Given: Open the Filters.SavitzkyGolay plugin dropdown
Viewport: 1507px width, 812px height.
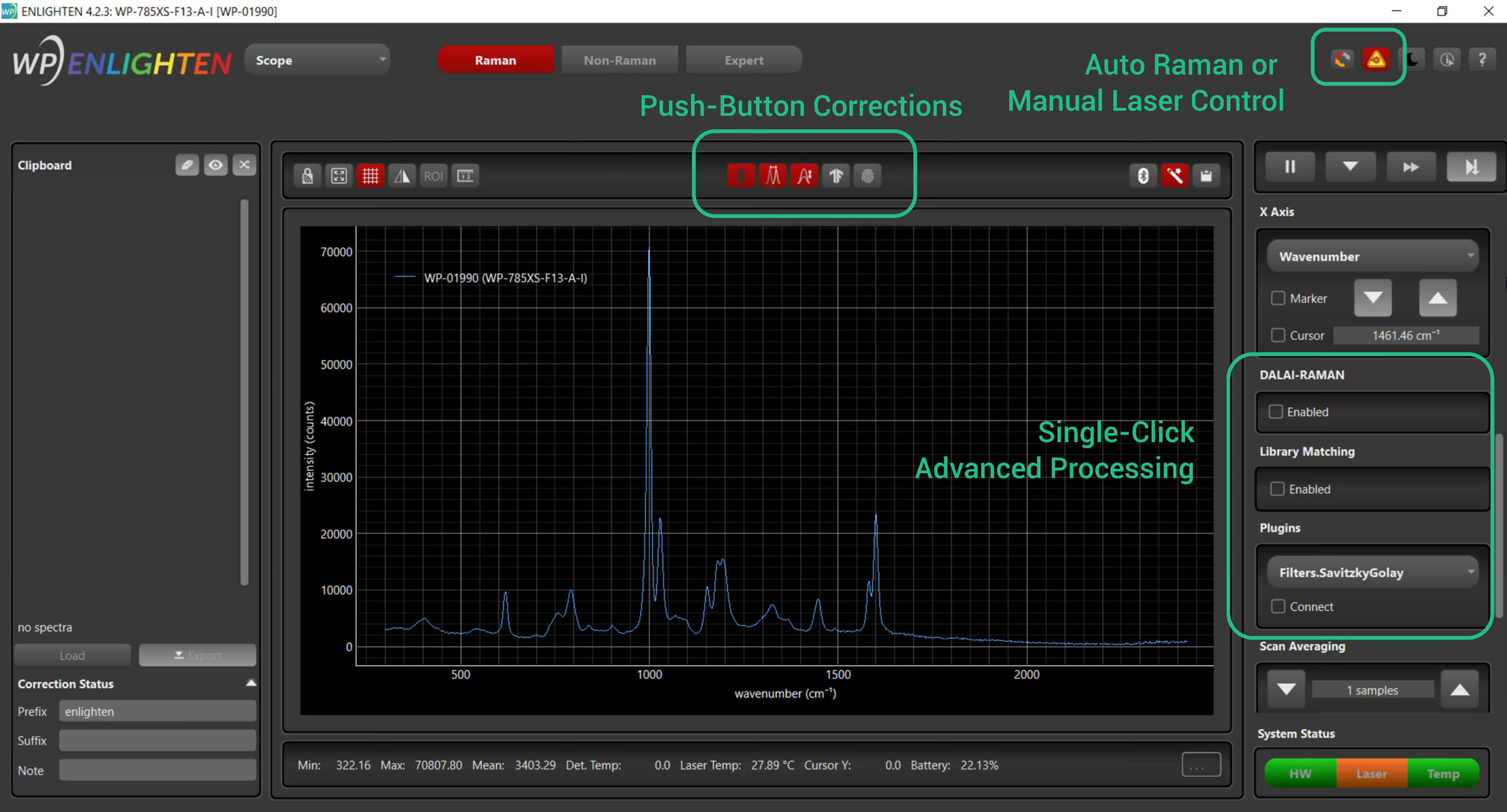Looking at the screenshot, I should pyautogui.click(x=1373, y=572).
